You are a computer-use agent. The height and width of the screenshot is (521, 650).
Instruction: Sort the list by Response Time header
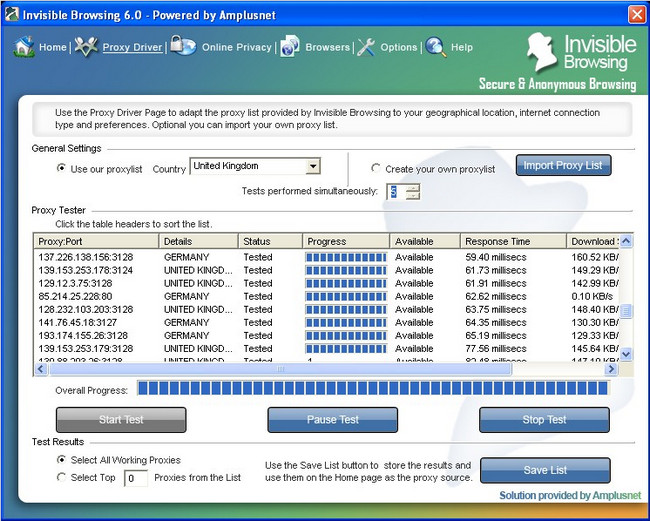point(512,241)
